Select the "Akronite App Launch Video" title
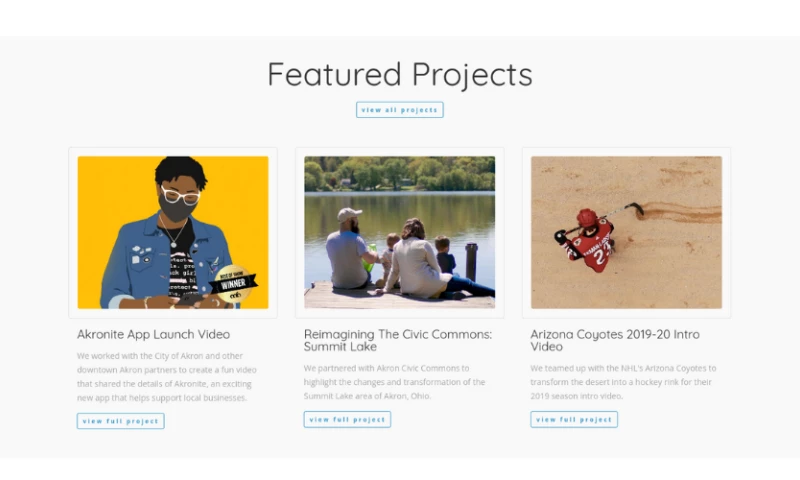800x480 pixels. pos(153,334)
